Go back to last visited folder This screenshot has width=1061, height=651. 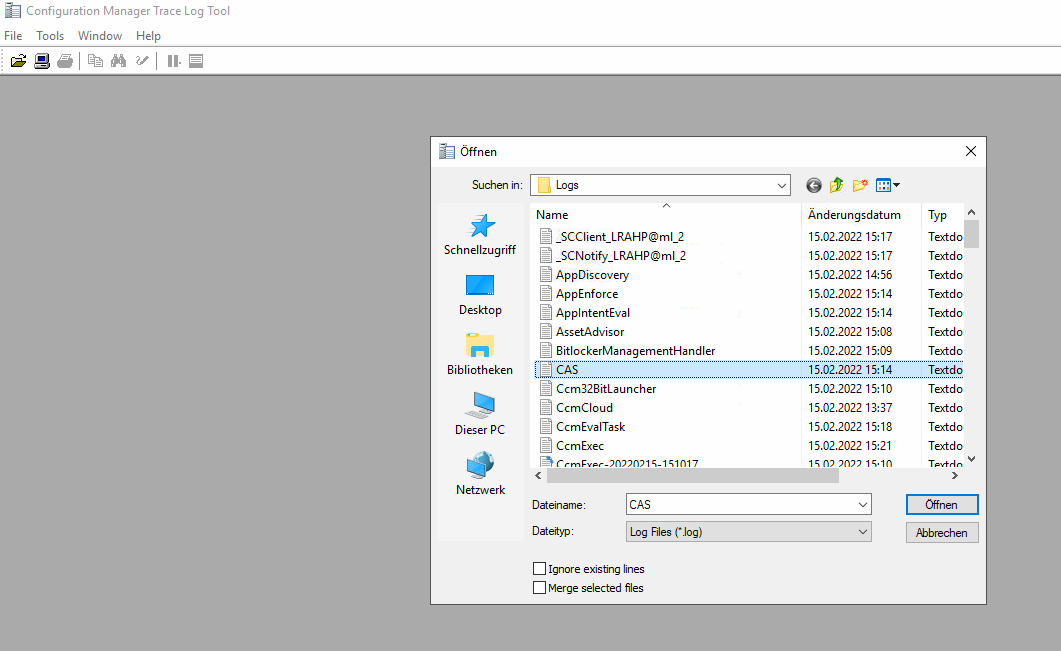coord(814,185)
